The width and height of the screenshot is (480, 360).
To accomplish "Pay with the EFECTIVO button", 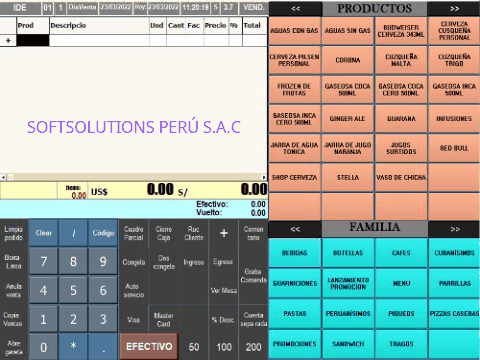I will 149,347.
